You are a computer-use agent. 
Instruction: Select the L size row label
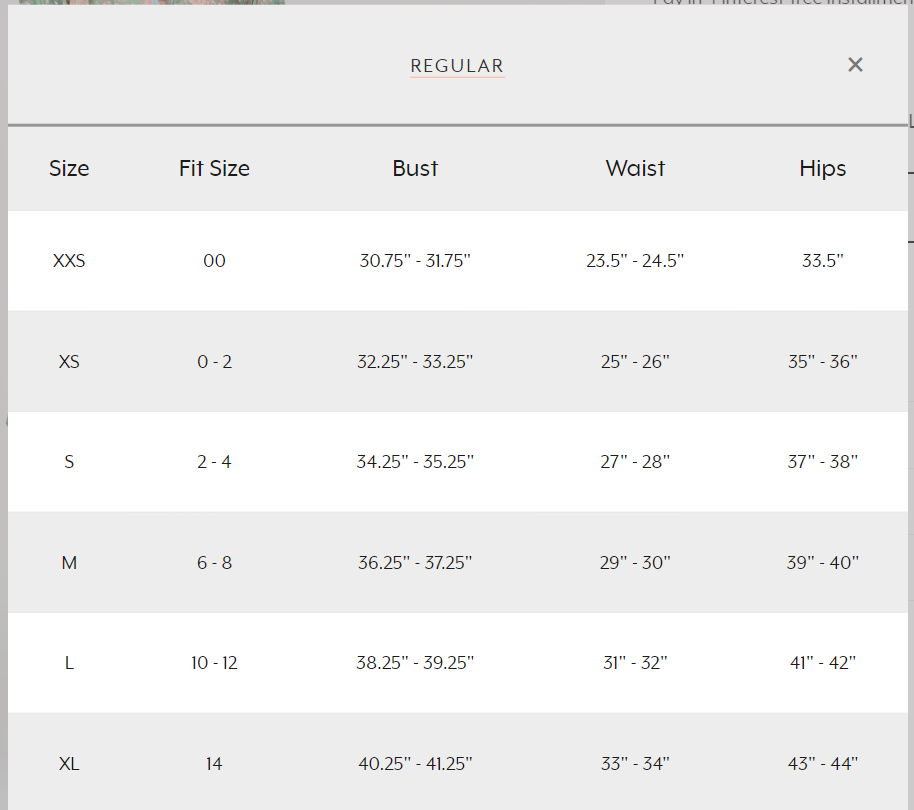click(69, 663)
